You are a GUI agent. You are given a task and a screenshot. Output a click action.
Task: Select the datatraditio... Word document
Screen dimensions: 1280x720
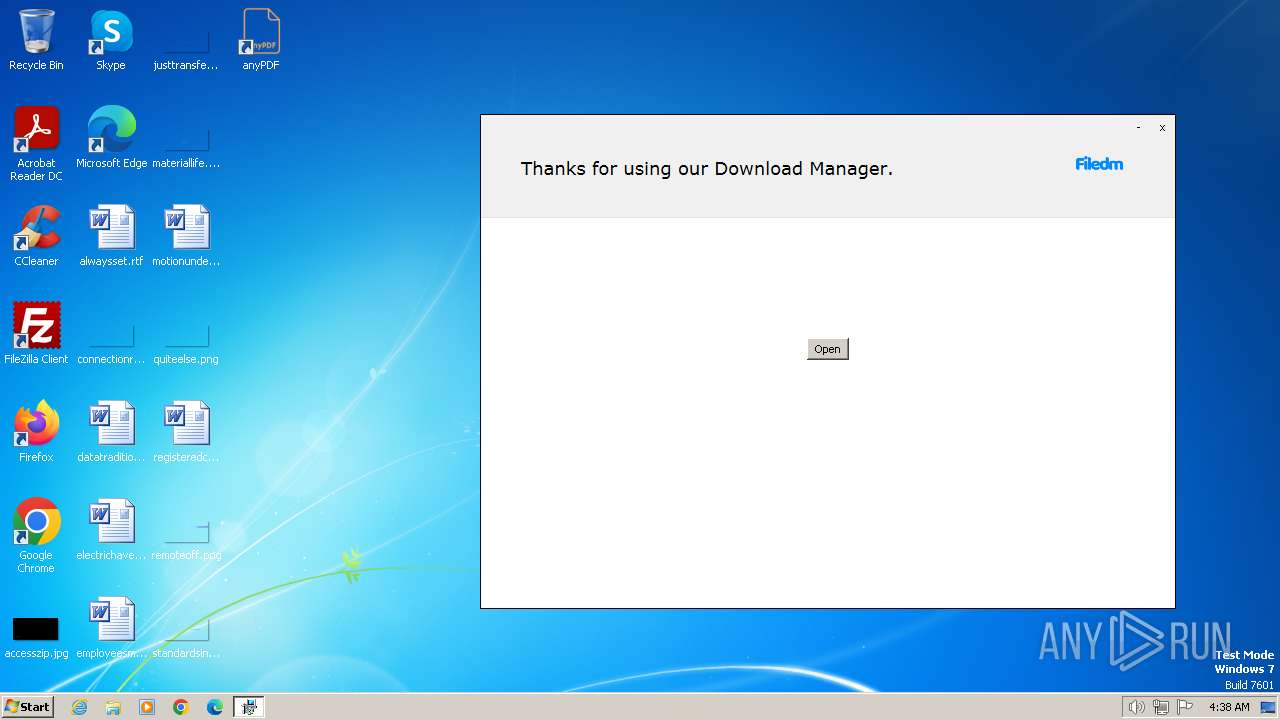pos(111,432)
